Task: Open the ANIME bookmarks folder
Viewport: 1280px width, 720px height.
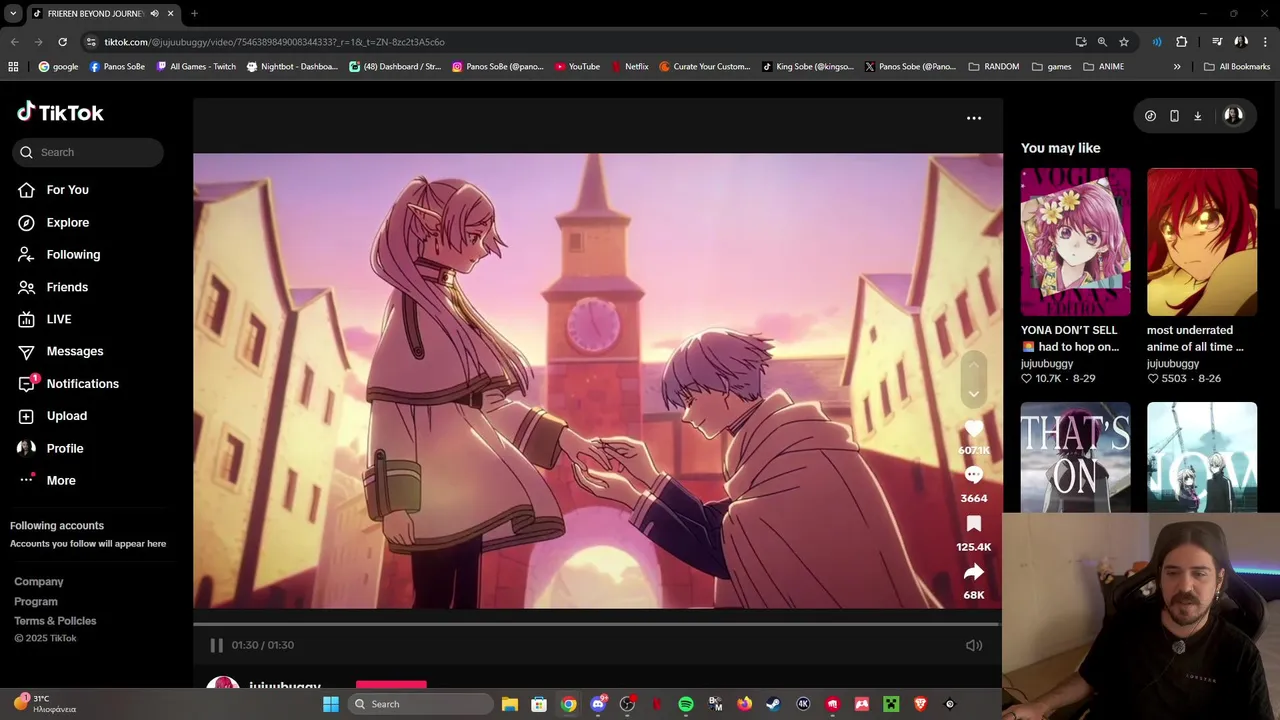Action: (1104, 67)
